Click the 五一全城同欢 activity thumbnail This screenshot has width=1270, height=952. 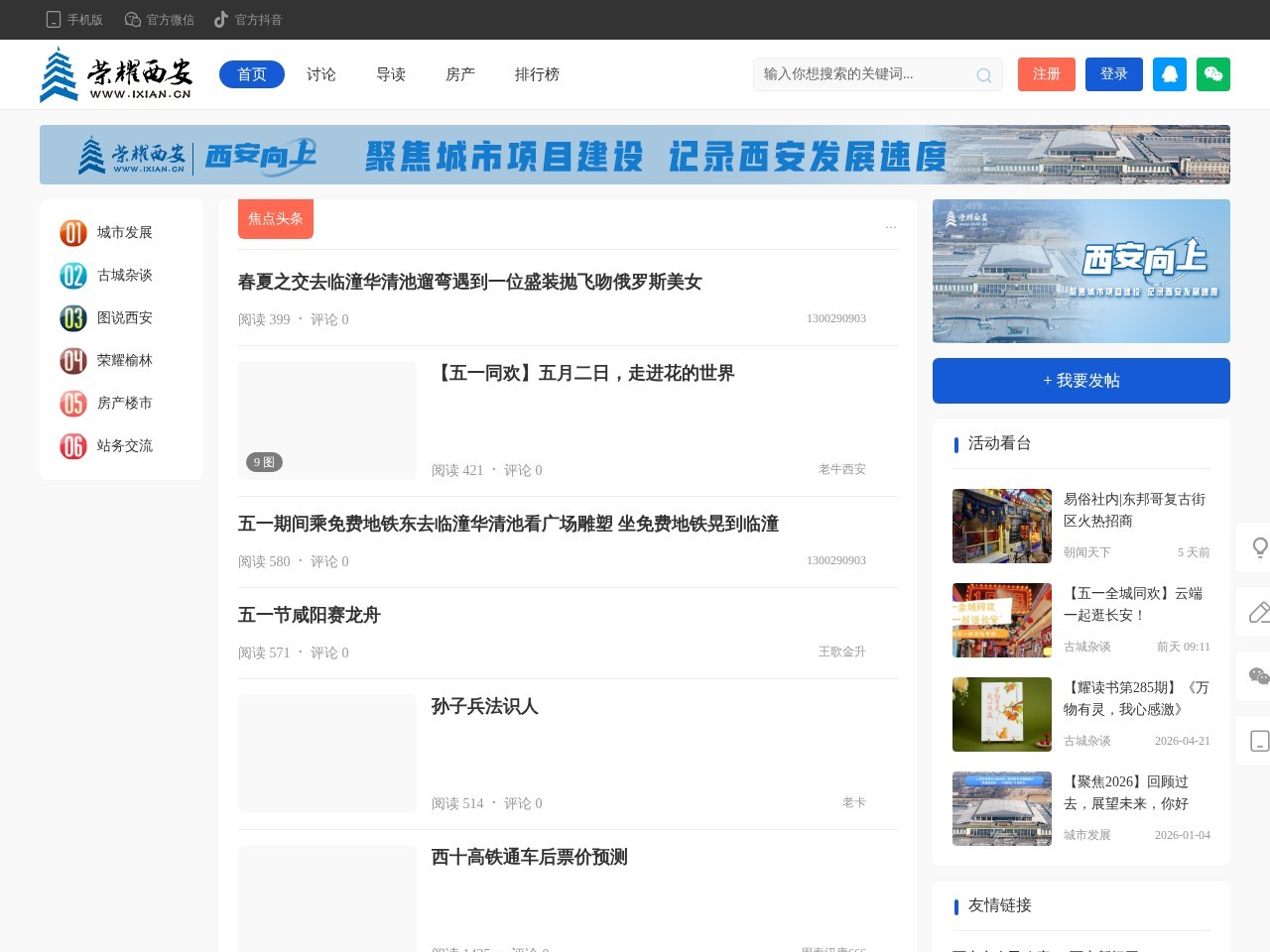coord(1002,621)
